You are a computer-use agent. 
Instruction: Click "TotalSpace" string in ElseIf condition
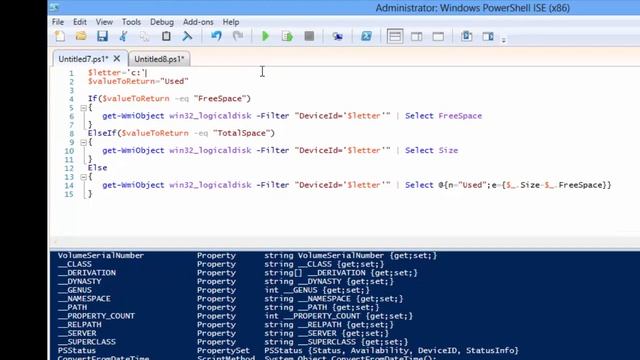coord(241,133)
